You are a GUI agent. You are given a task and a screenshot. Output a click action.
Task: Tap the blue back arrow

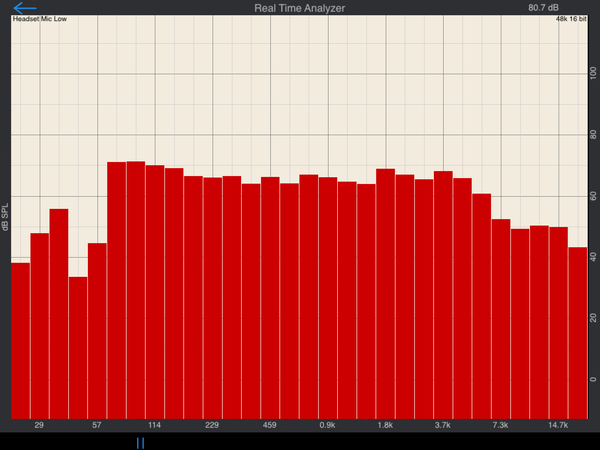24,8
